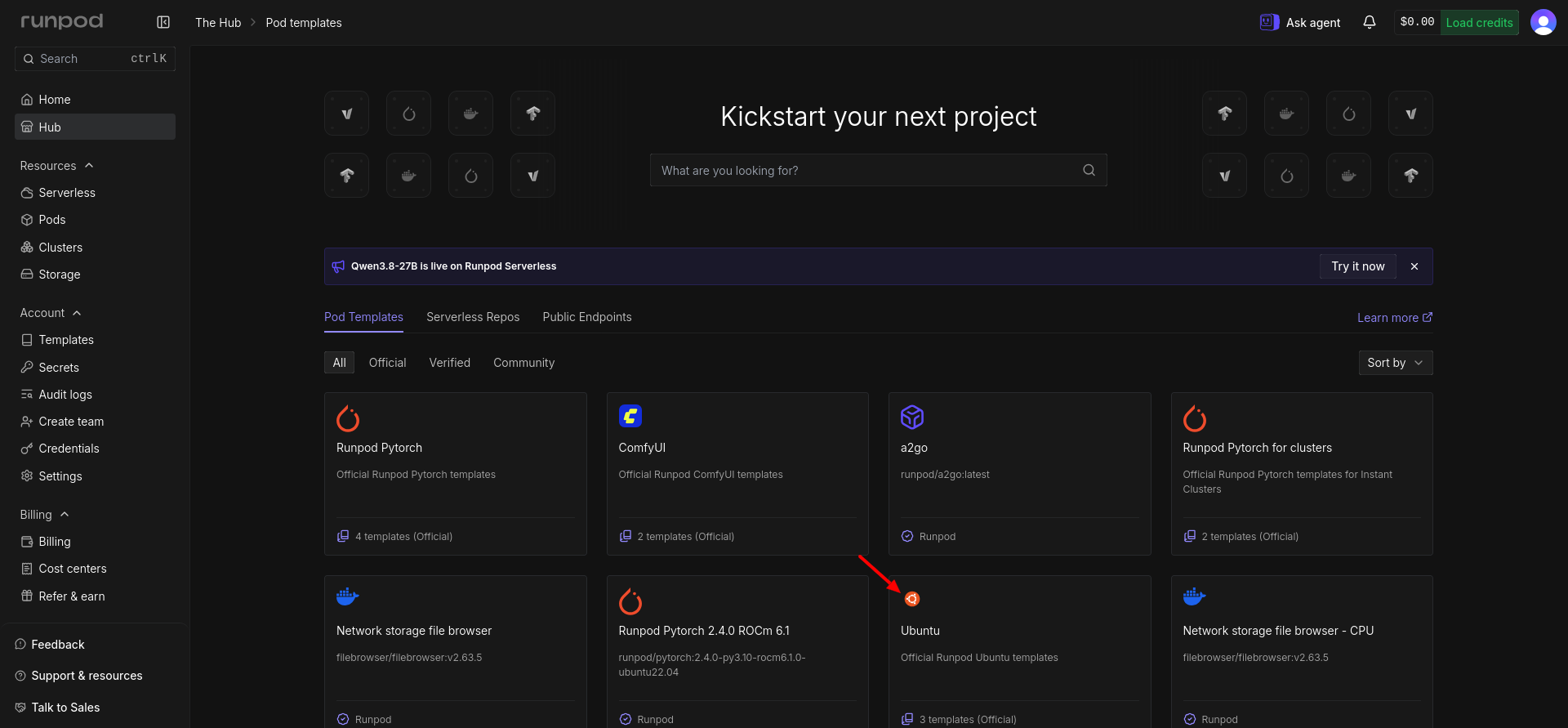Filter templates by Community
Viewport: 1568px width, 728px height.
[x=523, y=363]
